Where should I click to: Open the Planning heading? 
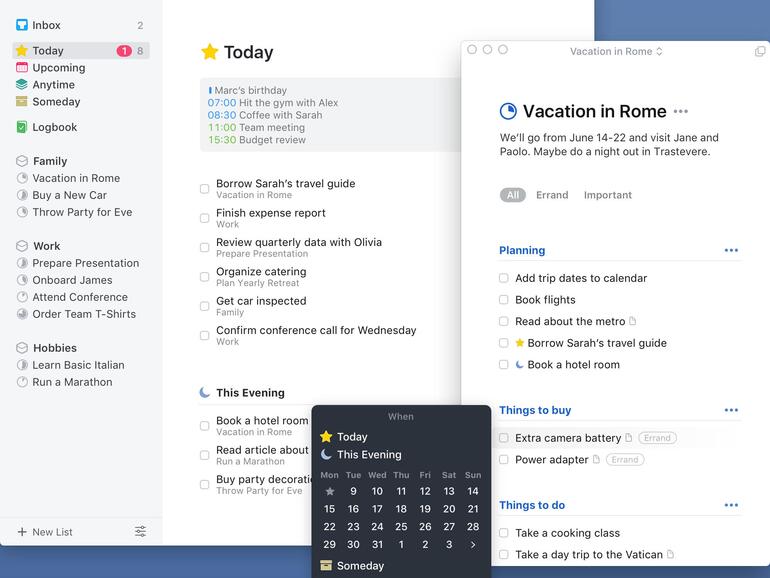point(522,250)
